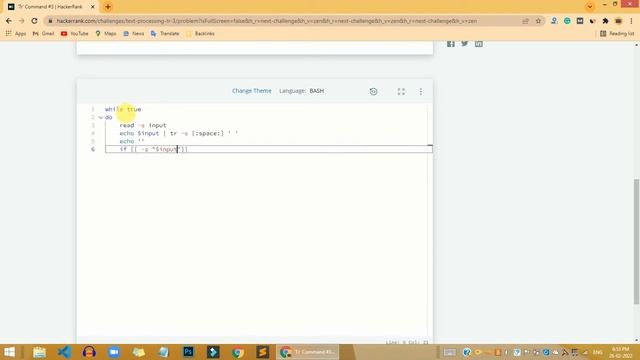Screen dimensions: 640x360
Task: Open Photoshop from the taskbar
Action: [x=188, y=352]
